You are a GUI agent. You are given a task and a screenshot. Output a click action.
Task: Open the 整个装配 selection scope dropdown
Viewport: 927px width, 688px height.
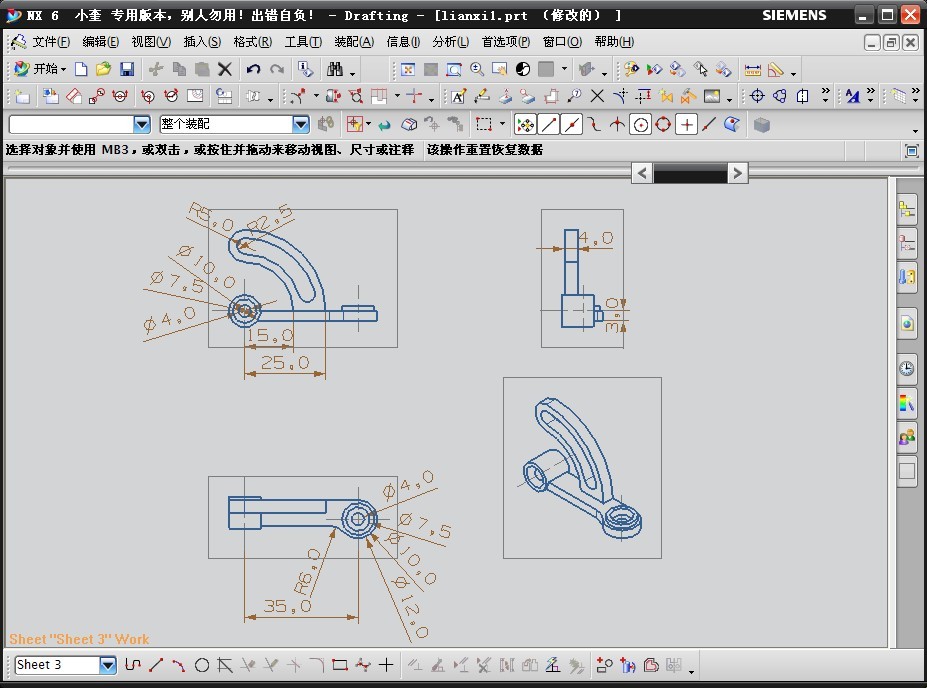(301, 124)
